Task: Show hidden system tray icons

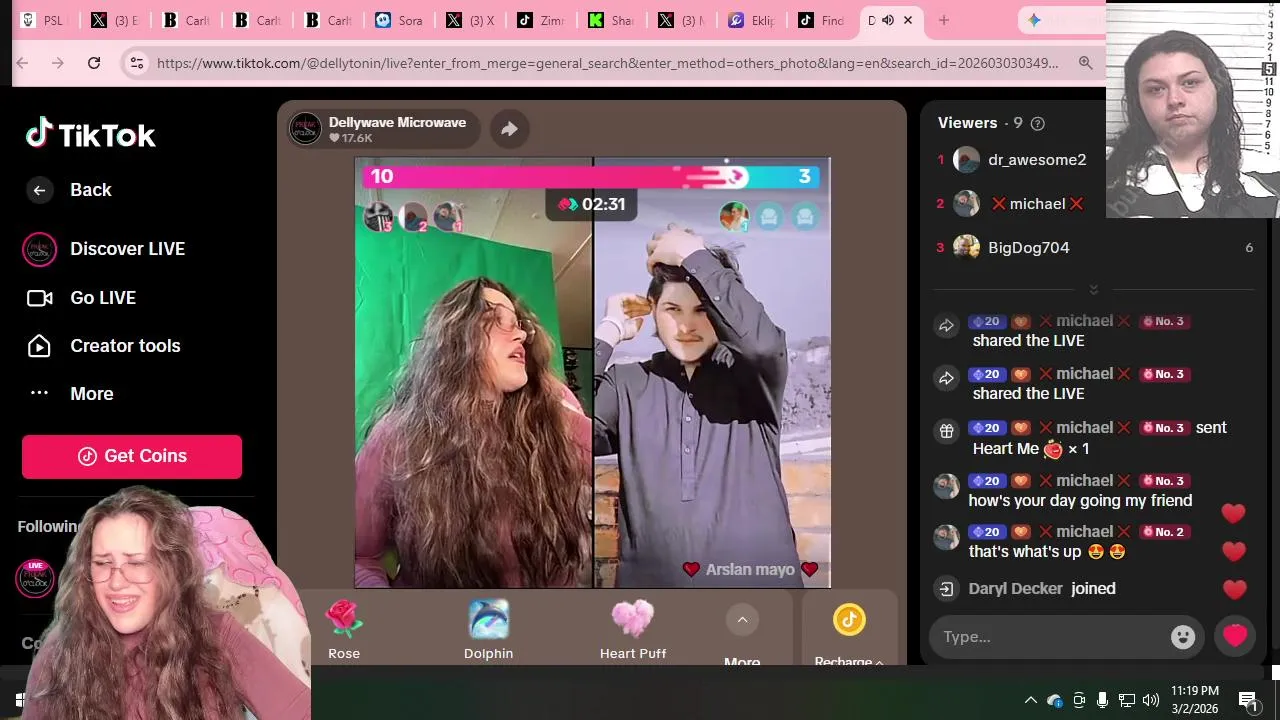Action: 1030,700
